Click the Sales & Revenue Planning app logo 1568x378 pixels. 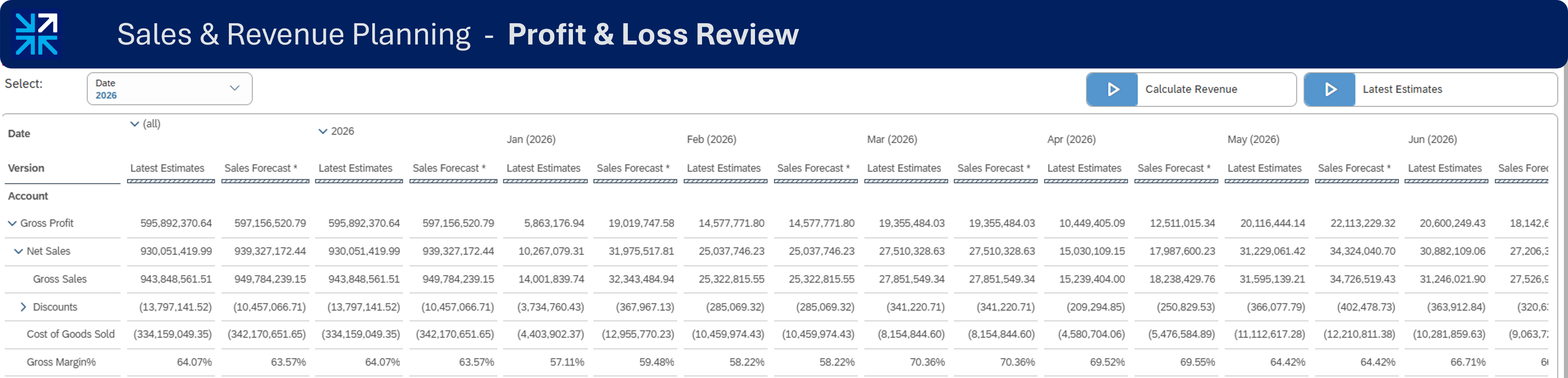pos(36,34)
